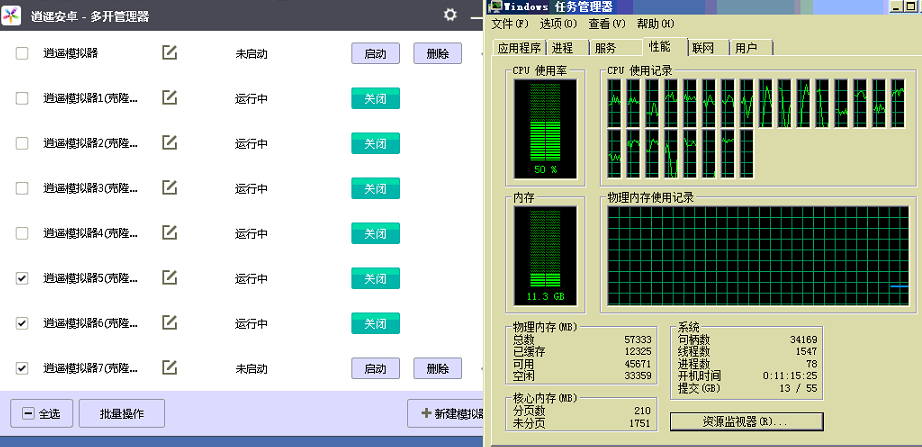Viewport: 922px width, 447px height.
Task: Open 帮助(H) menu in Task Manager
Action: (x=656, y=24)
